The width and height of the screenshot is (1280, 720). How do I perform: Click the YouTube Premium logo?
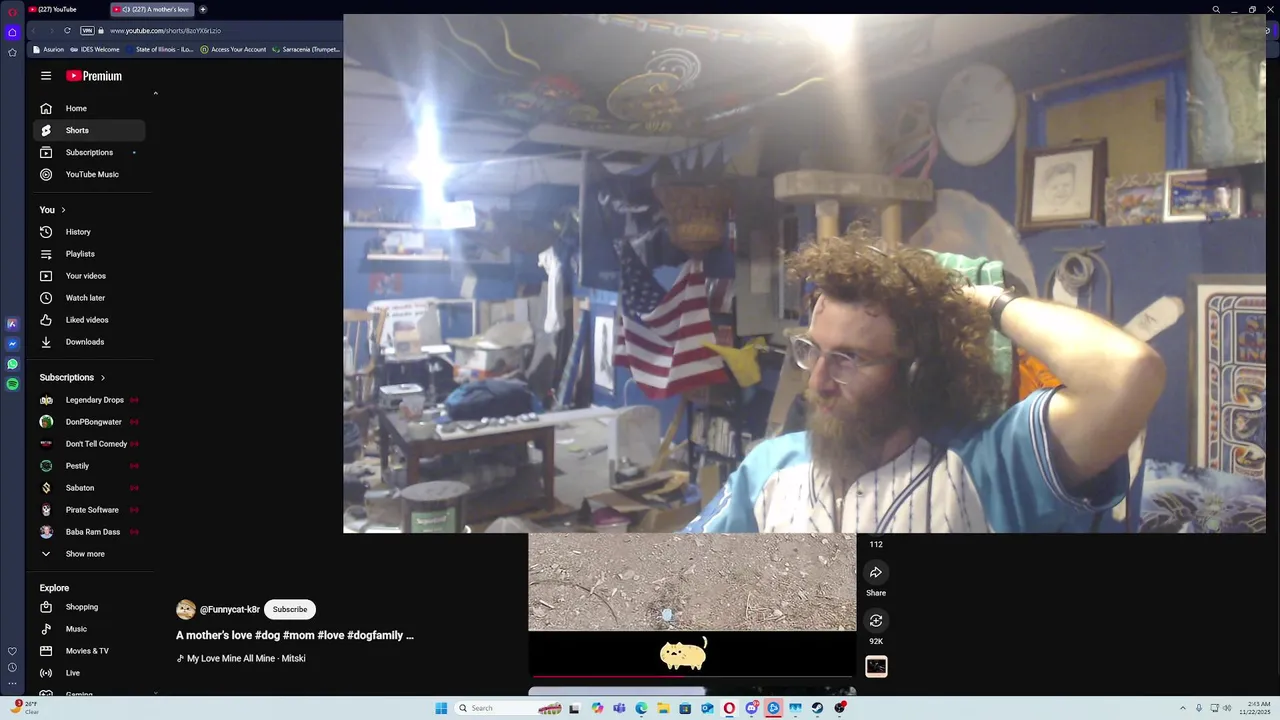coord(94,76)
